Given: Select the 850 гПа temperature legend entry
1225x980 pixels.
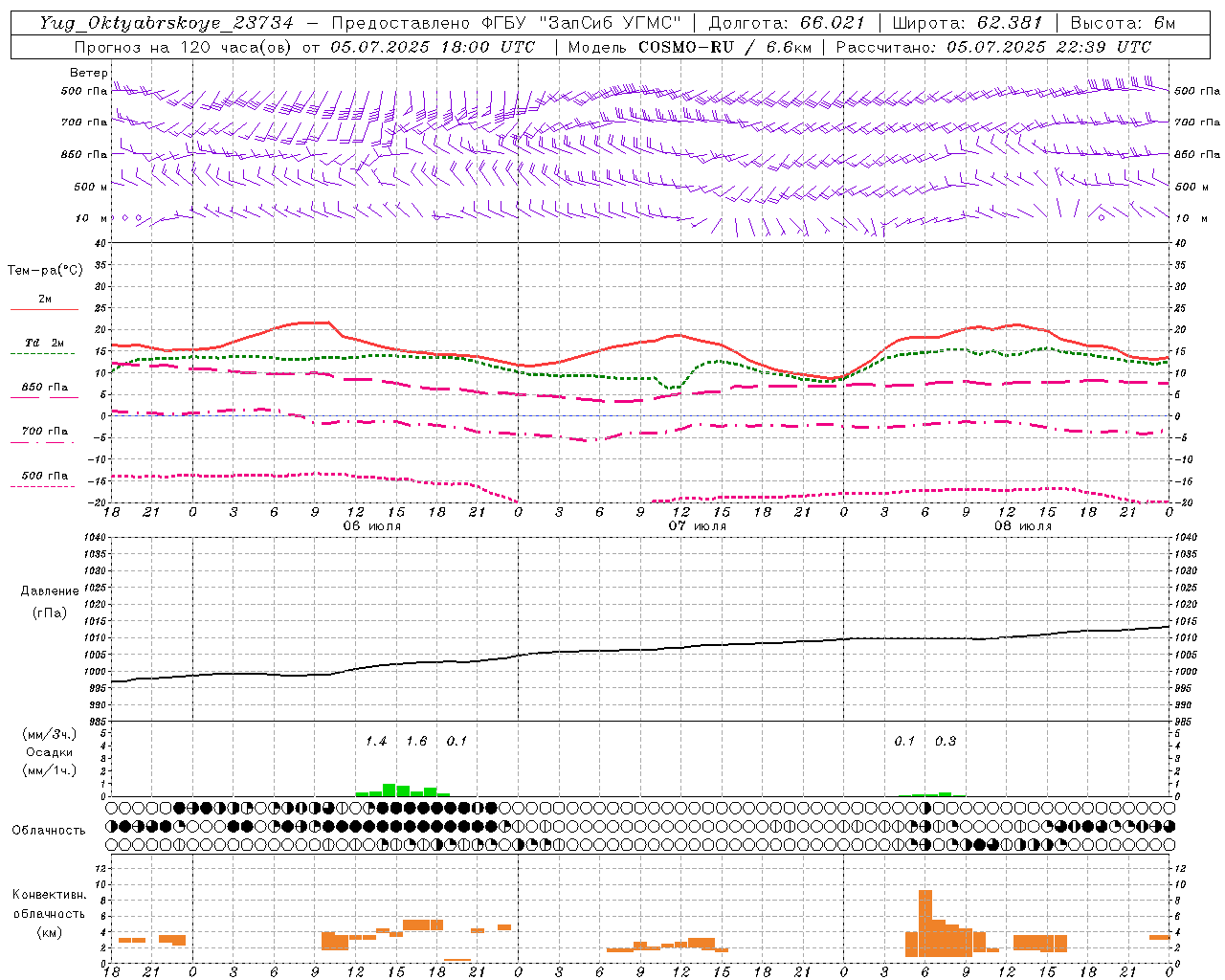Looking at the screenshot, I should [x=44, y=388].
